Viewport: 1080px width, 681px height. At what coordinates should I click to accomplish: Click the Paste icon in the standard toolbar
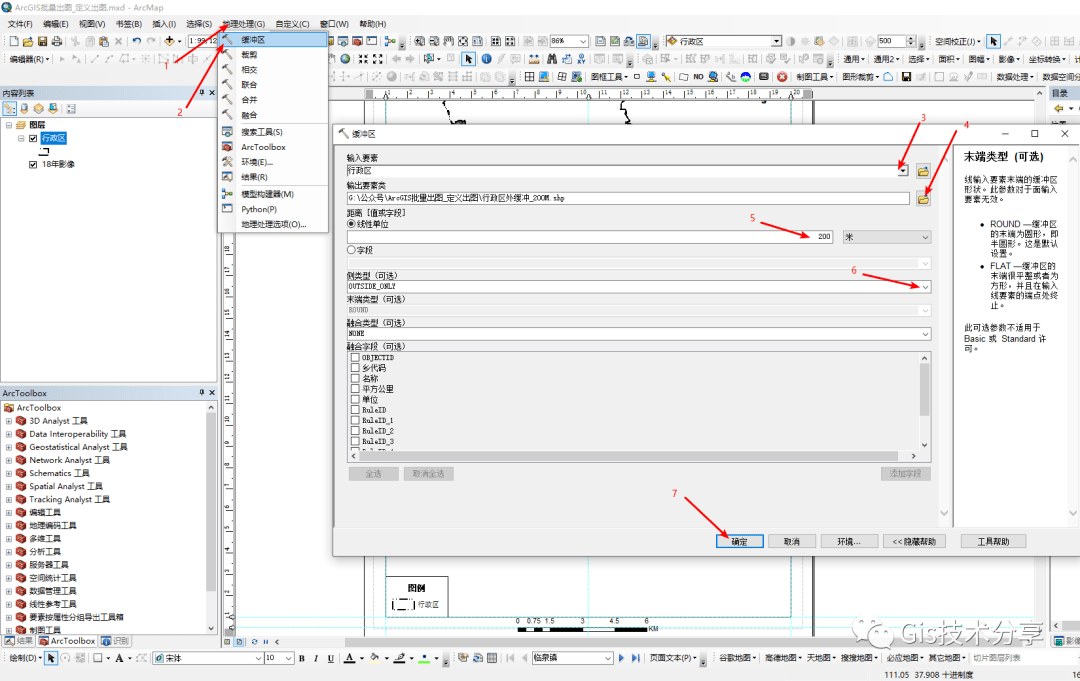point(103,41)
